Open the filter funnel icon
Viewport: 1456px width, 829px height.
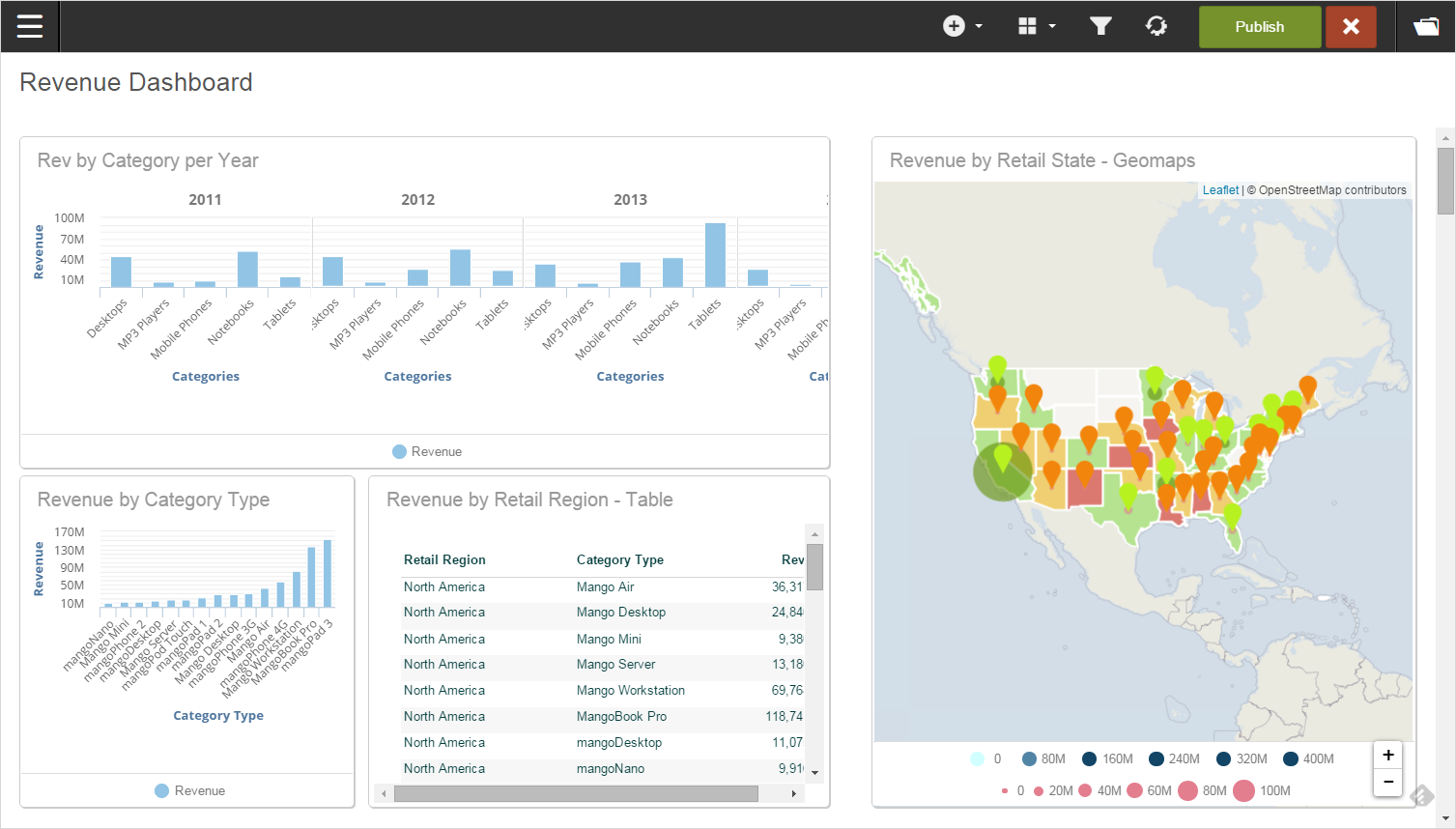coord(1100,26)
